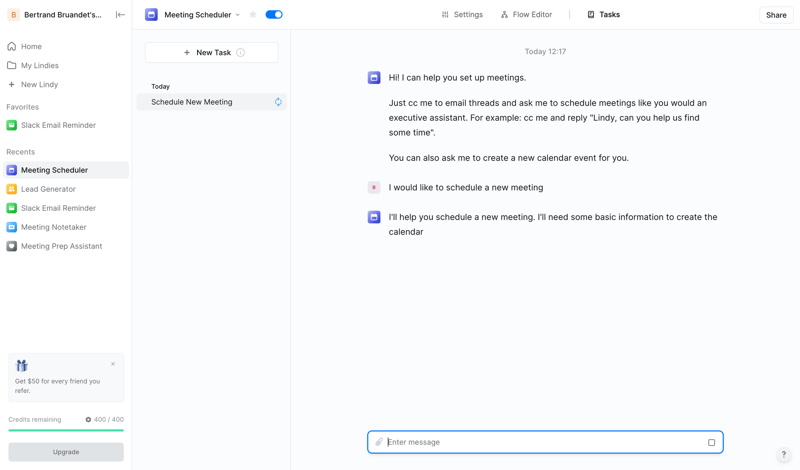
Task: Open Home from the sidebar
Action: click(66, 46)
